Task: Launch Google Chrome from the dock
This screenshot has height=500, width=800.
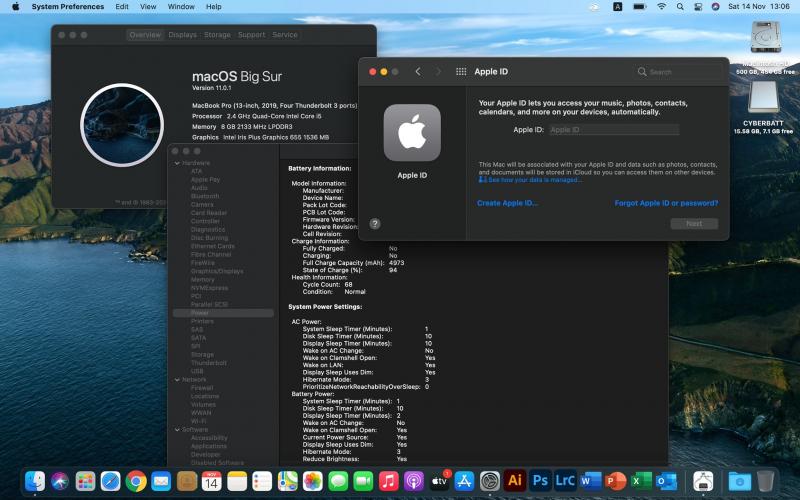Action: [136, 481]
